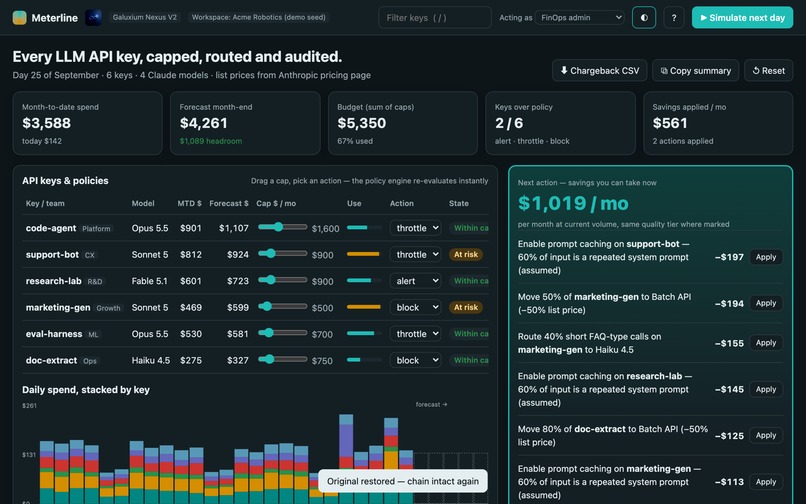Open code-agent action dropdown
The height and width of the screenshot is (504, 806).
tap(415, 228)
